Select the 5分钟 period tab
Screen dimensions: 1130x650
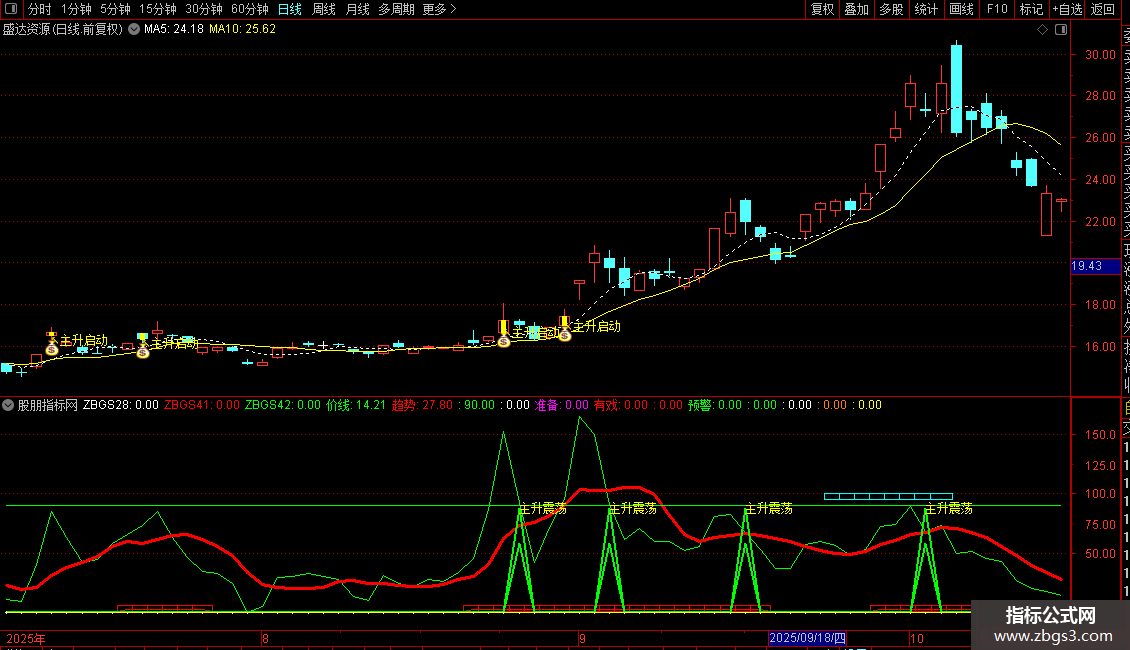coord(115,9)
